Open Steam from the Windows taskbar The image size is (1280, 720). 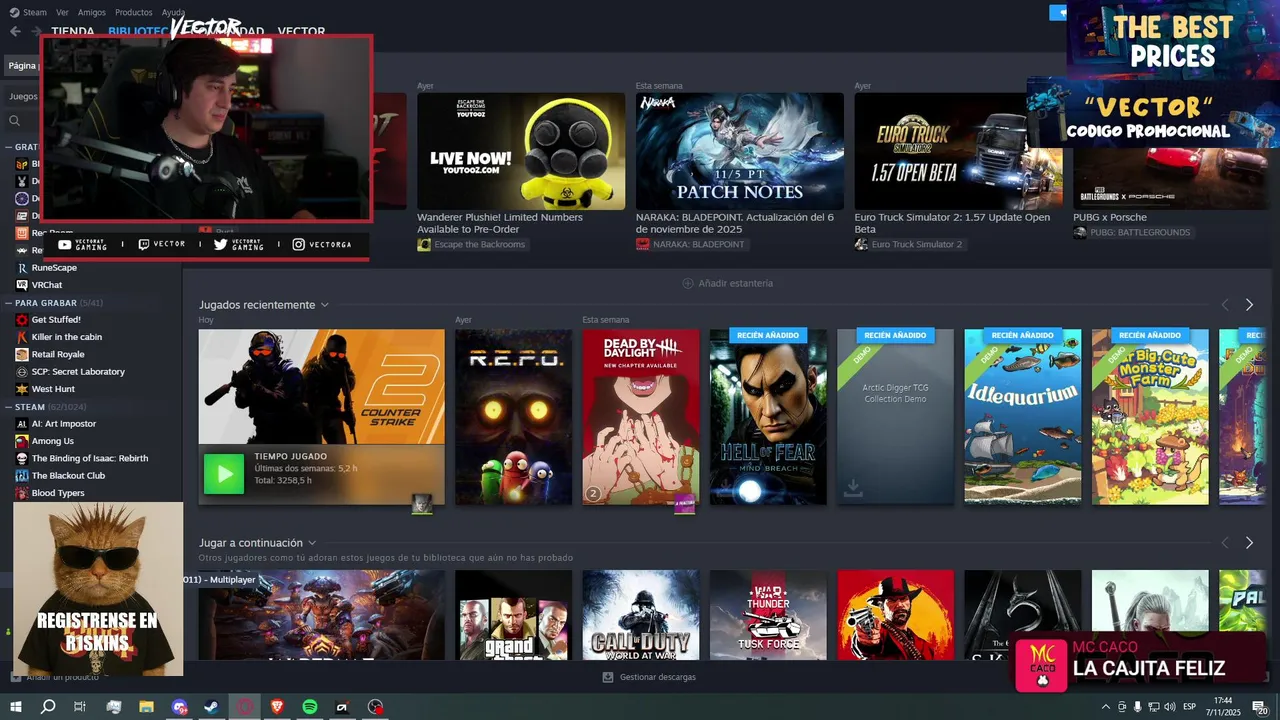pos(212,706)
